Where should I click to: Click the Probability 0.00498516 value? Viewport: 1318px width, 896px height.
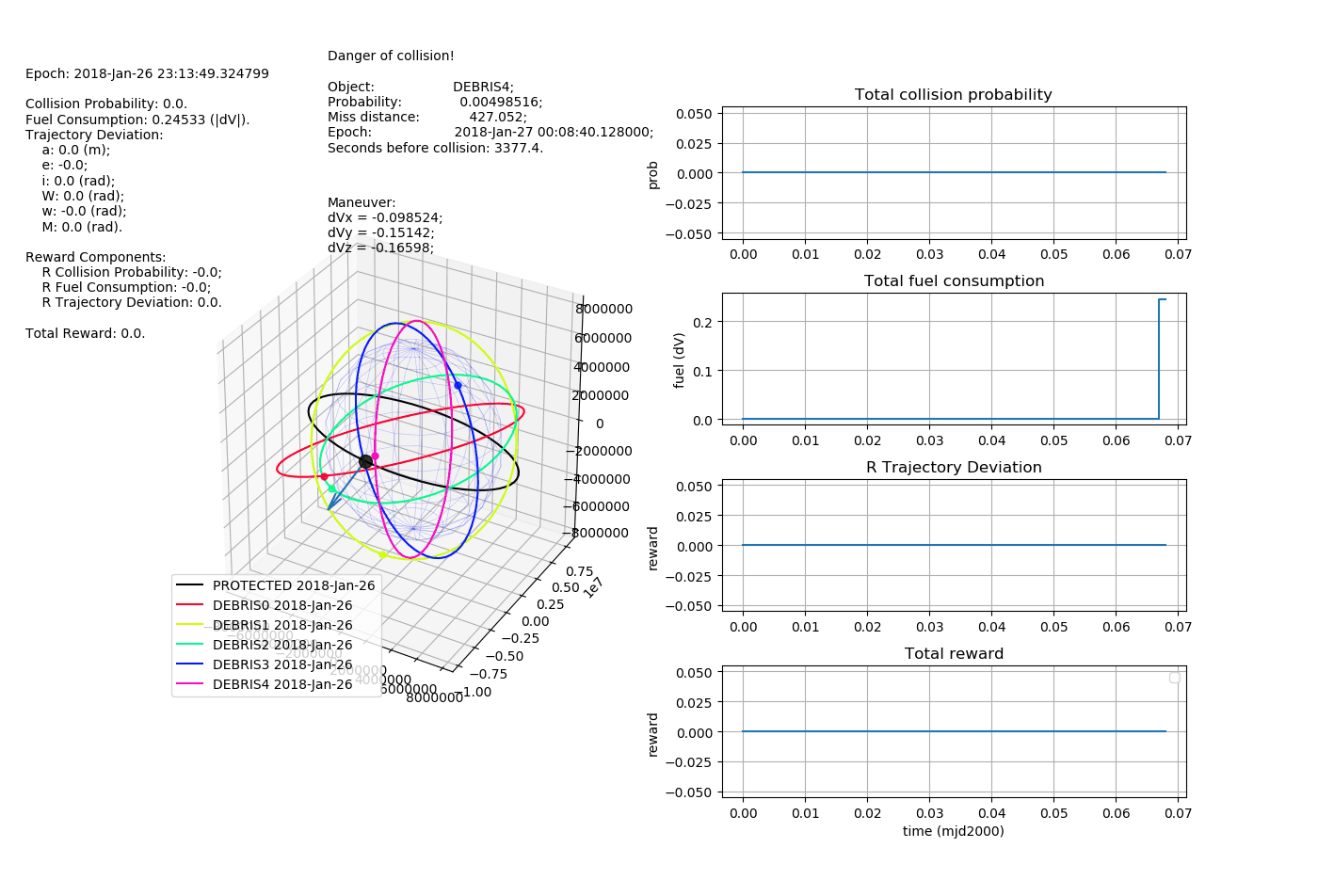pyautogui.click(x=501, y=102)
